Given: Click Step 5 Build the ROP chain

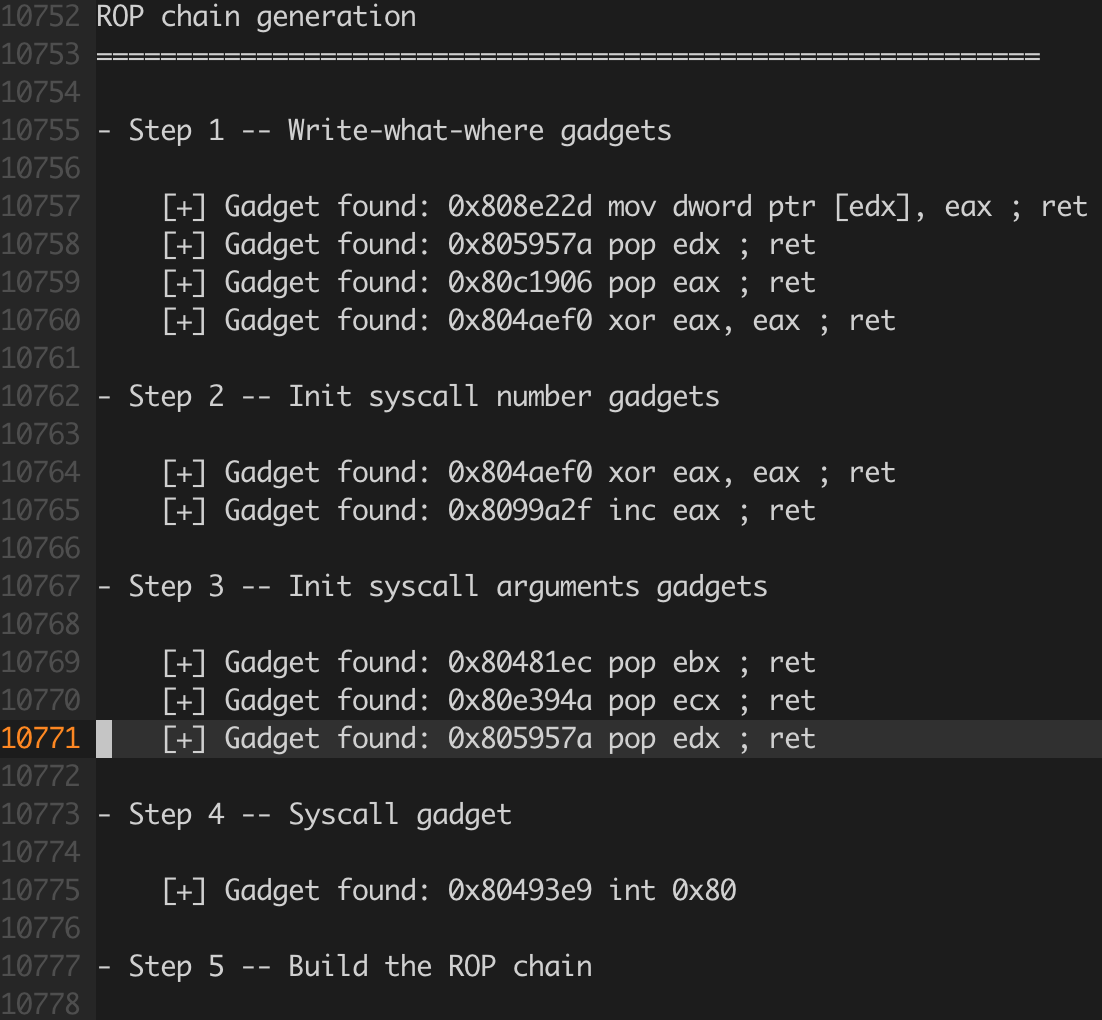Looking at the screenshot, I should 344,966.
